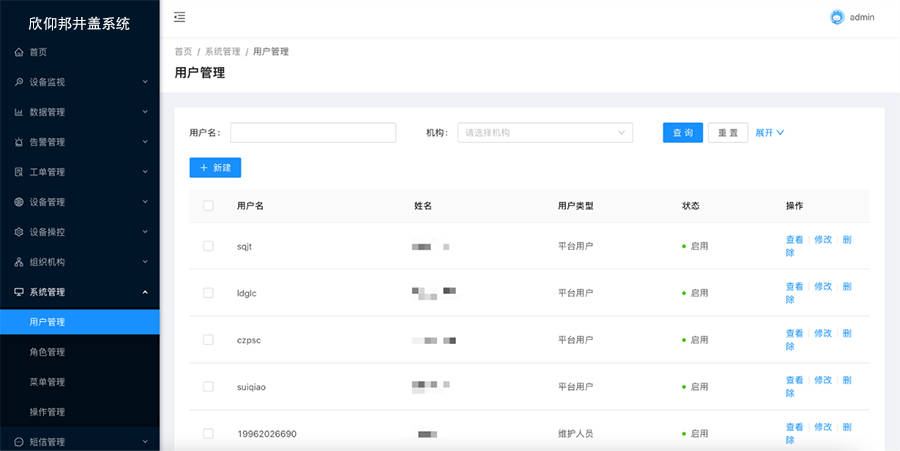Go to 菜单管理 in the sidebar

[47, 382]
